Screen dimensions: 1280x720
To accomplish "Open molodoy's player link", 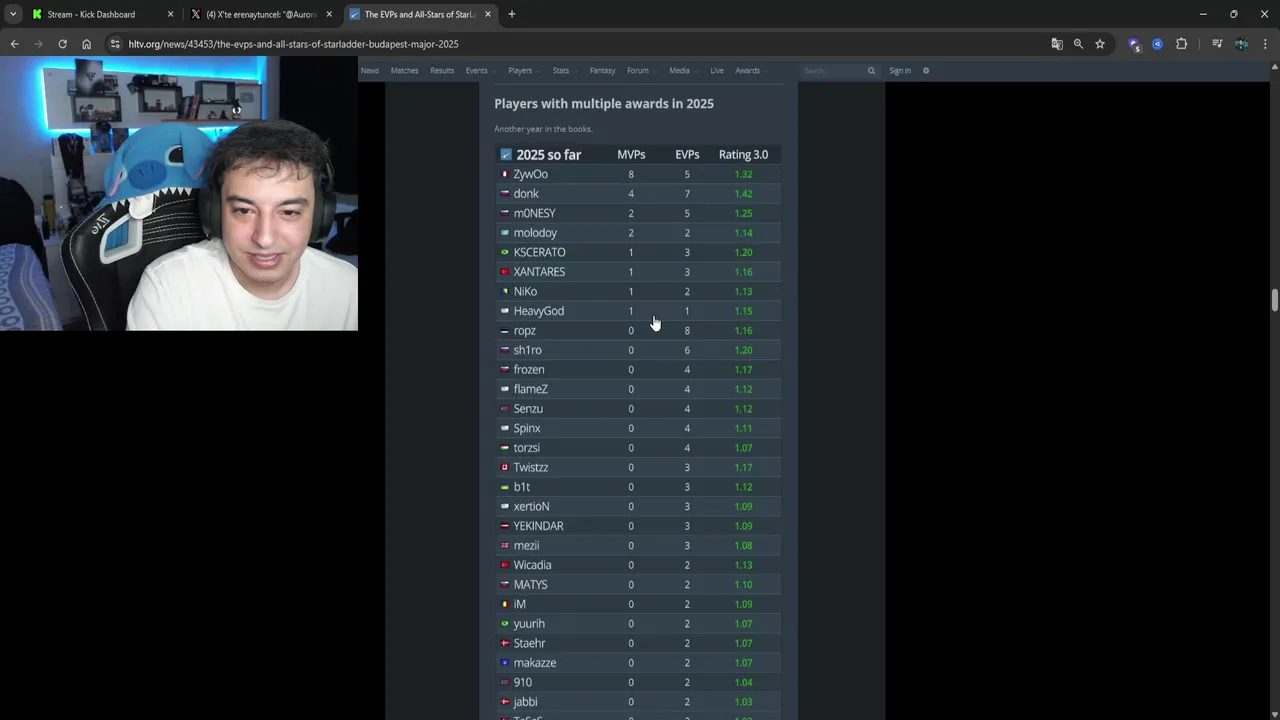I will [535, 233].
